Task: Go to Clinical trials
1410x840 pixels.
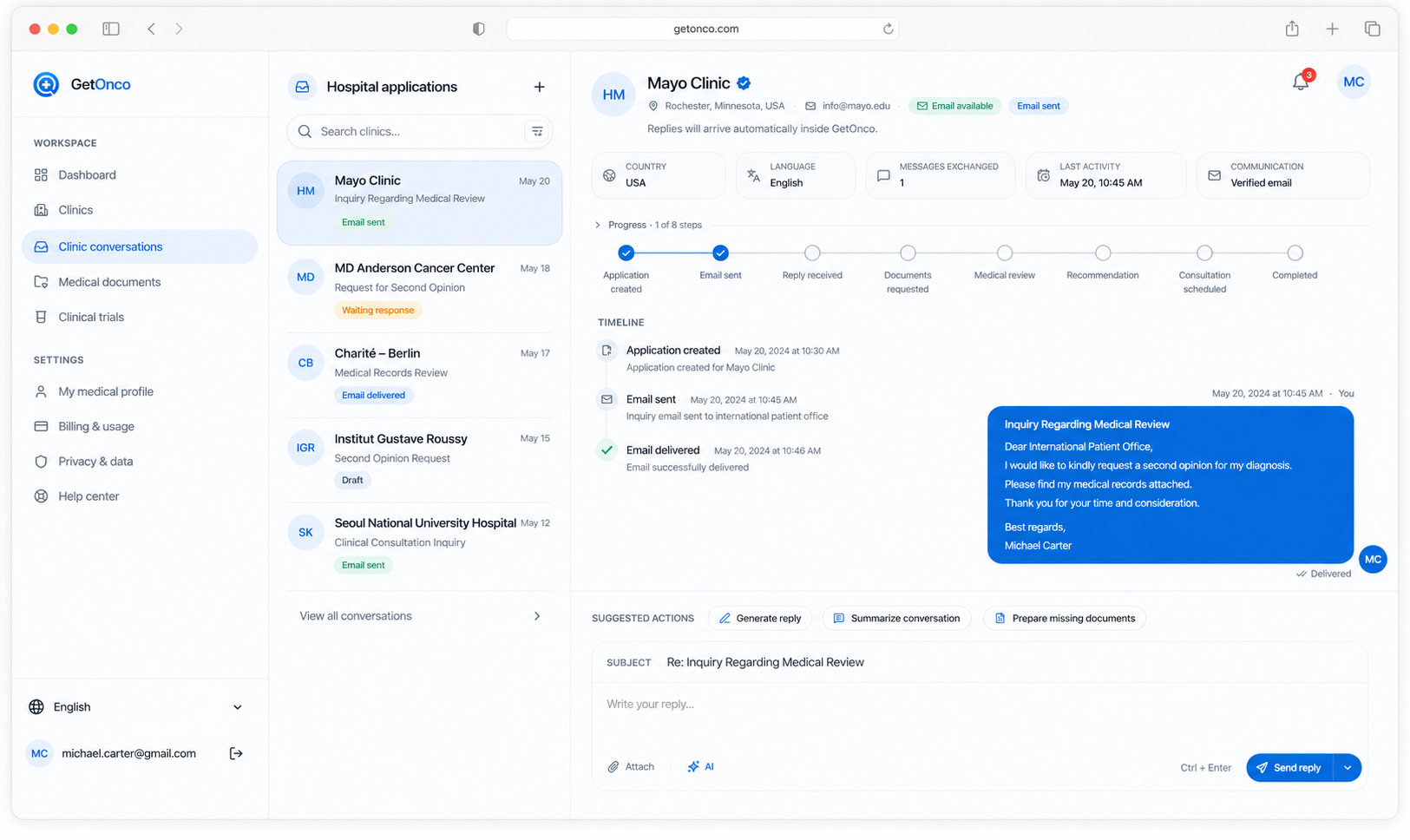Action: (x=140, y=317)
